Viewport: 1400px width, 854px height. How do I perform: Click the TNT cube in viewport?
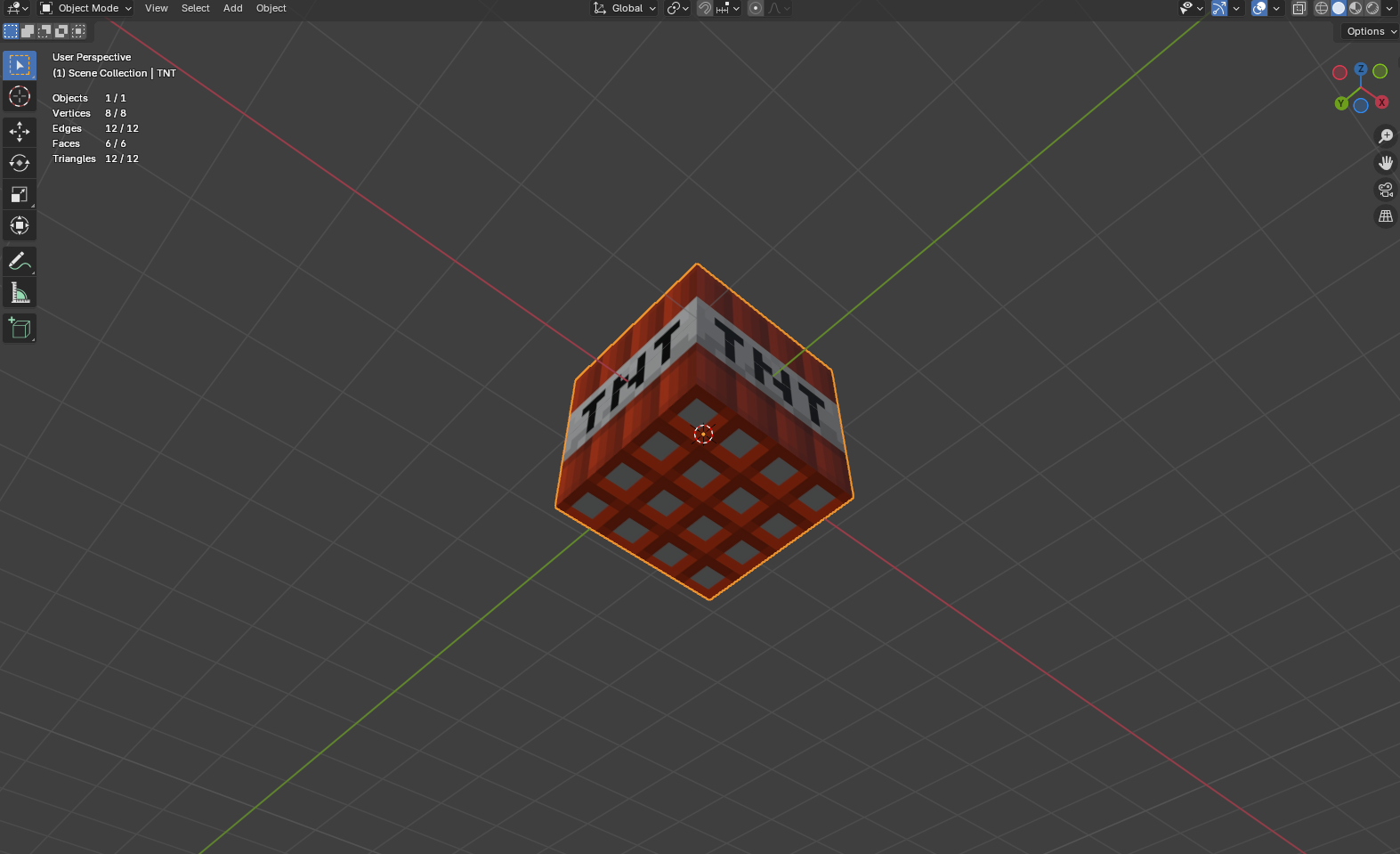pos(703,432)
